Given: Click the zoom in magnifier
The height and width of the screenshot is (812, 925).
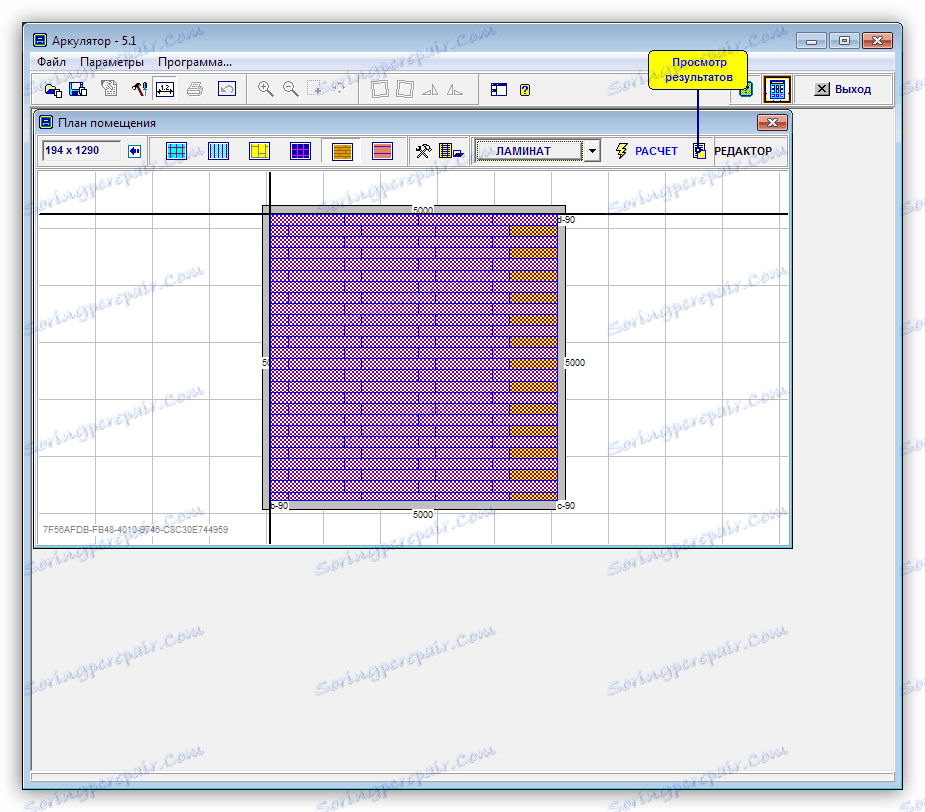Looking at the screenshot, I should click(265, 89).
